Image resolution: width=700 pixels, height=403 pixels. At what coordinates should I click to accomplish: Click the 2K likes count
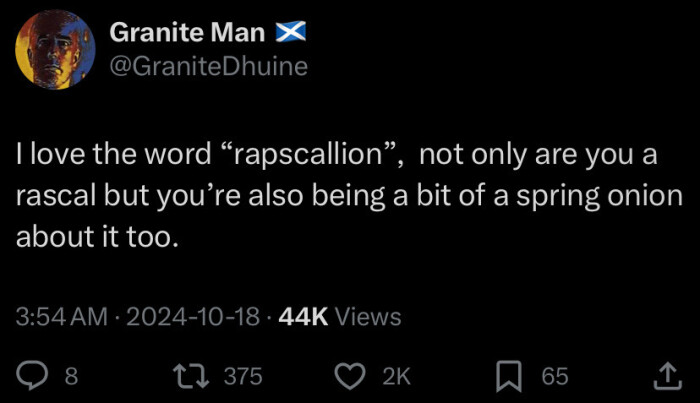click(396, 376)
